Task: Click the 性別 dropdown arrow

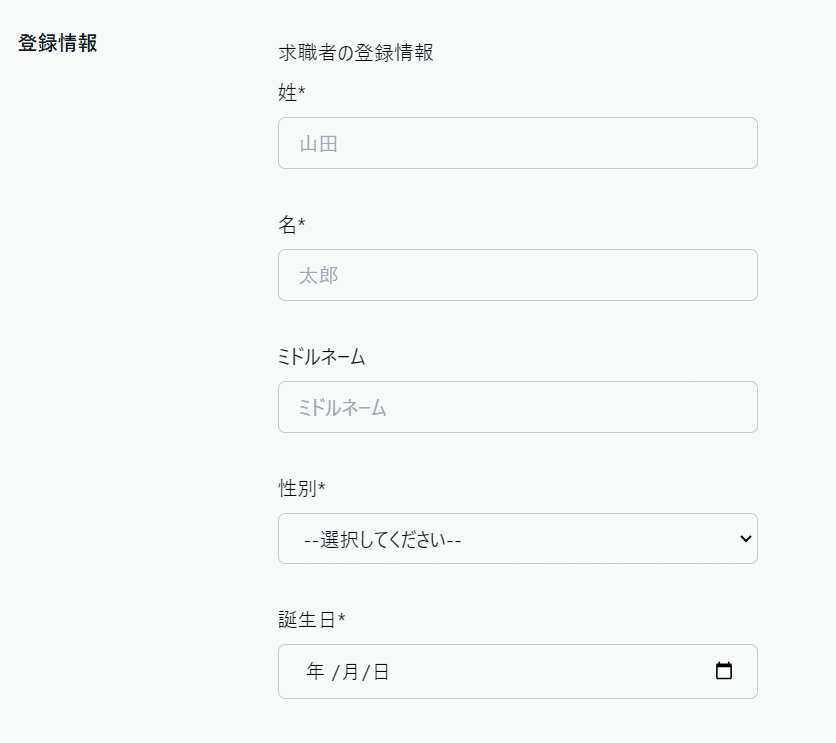Action: pos(744,538)
